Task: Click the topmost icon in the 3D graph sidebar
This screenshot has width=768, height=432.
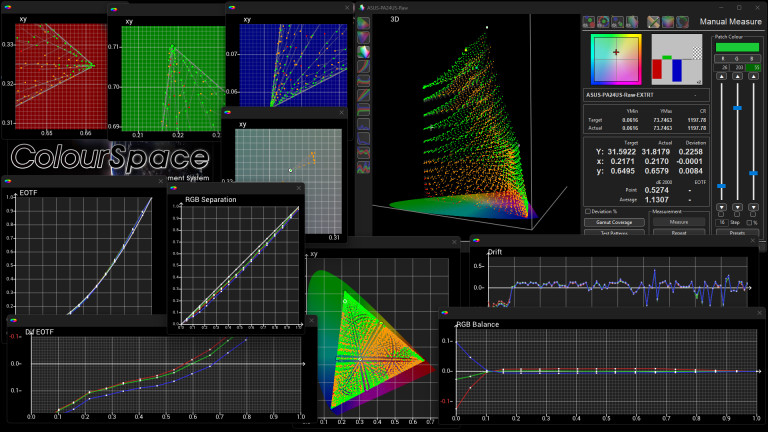Action: coord(364,22)
